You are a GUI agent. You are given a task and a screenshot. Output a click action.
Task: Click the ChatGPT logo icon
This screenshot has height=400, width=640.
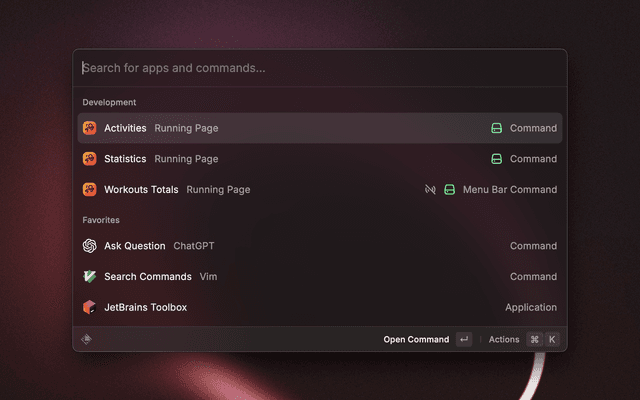(89, 246)
